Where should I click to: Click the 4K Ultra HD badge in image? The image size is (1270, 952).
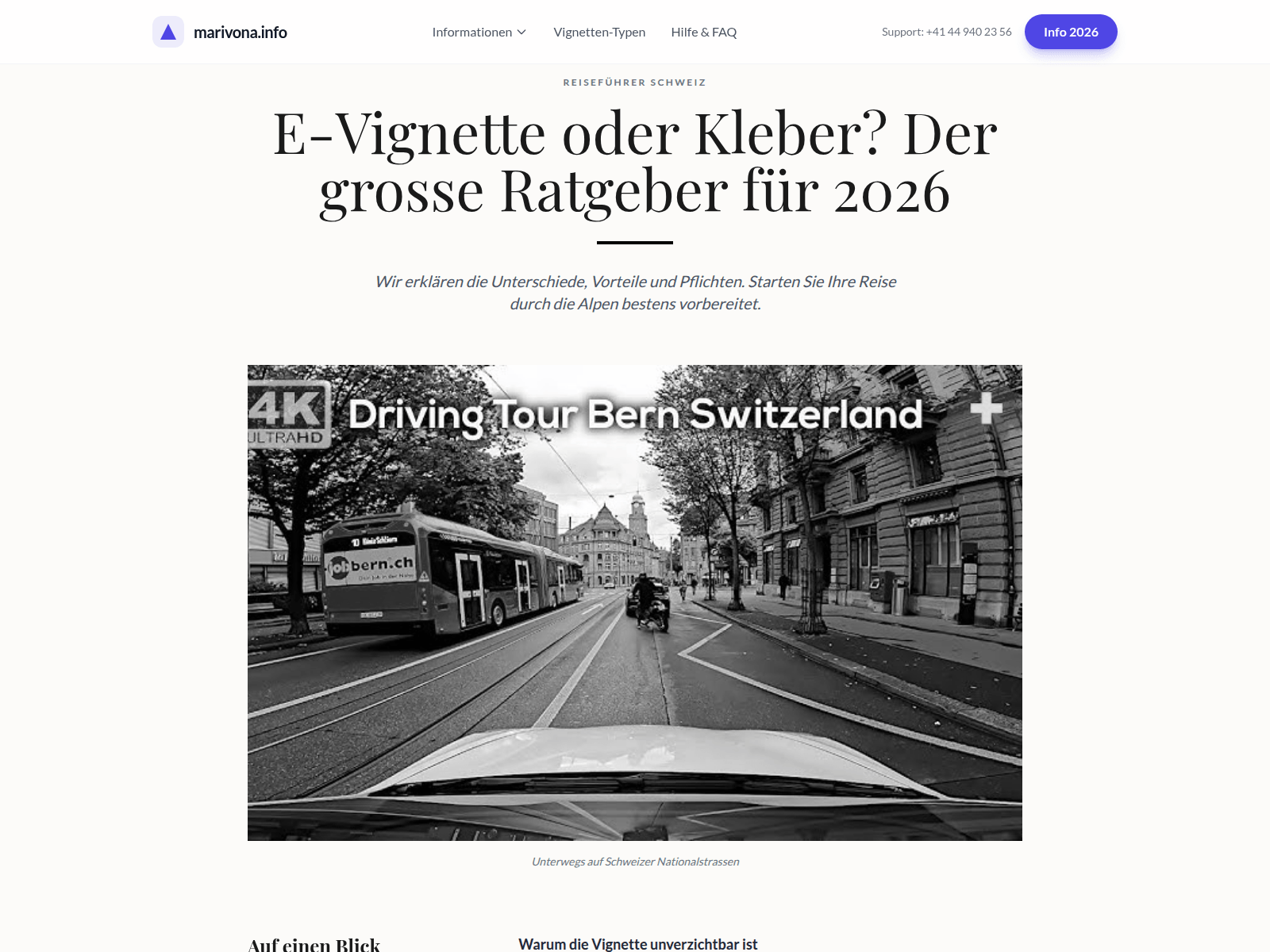point(287,414)
